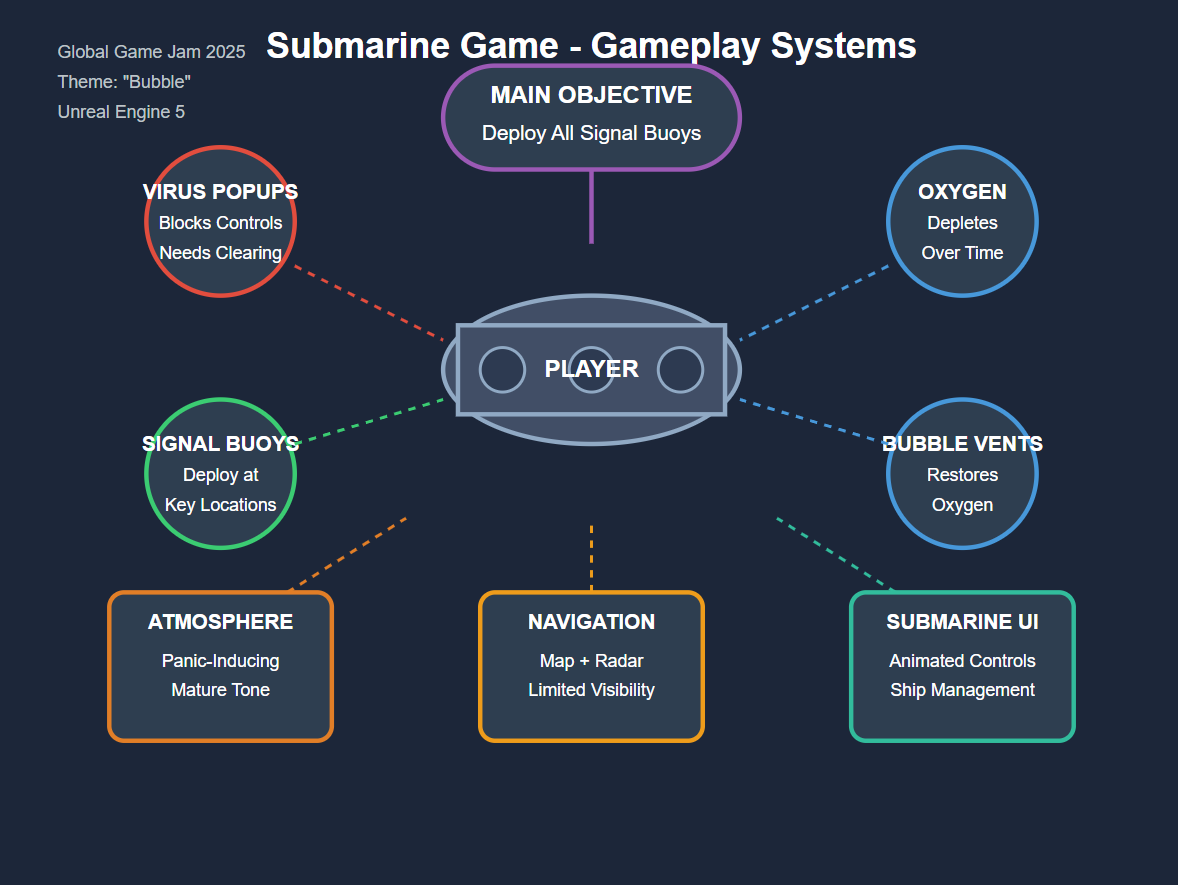This screenshot has width=1178, height=885.
Task: Click the "Mature Tone" text
Action: (220, 690)
